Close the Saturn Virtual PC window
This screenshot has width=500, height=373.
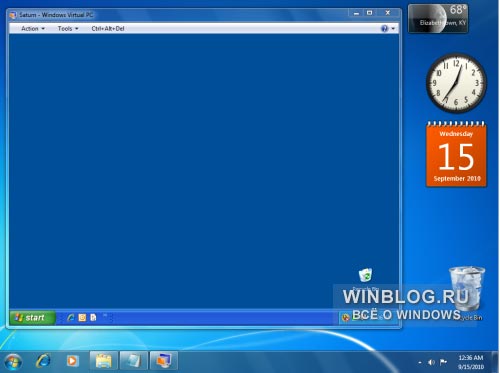388,13
